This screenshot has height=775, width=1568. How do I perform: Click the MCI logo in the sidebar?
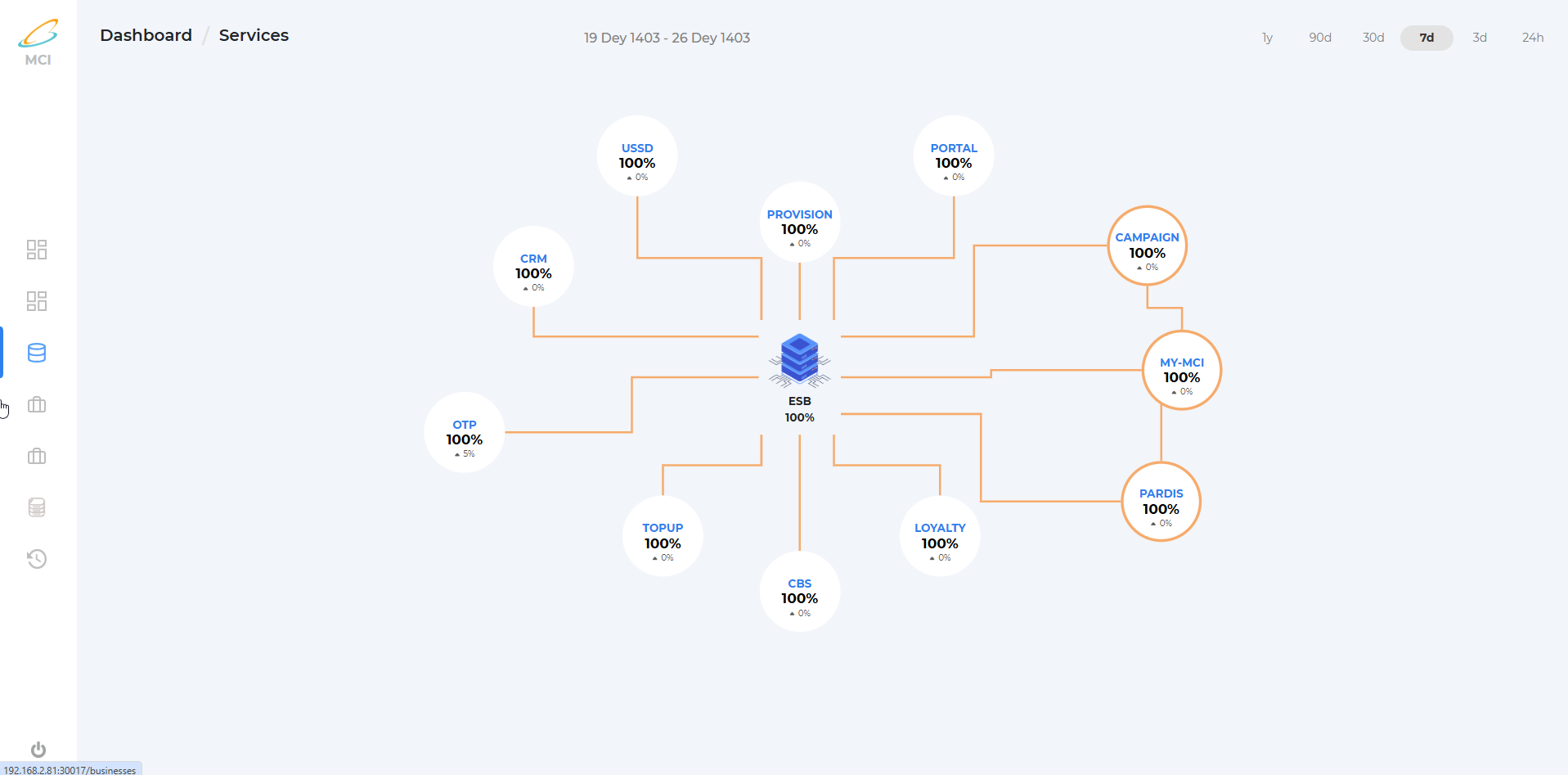tap(38, 43)
